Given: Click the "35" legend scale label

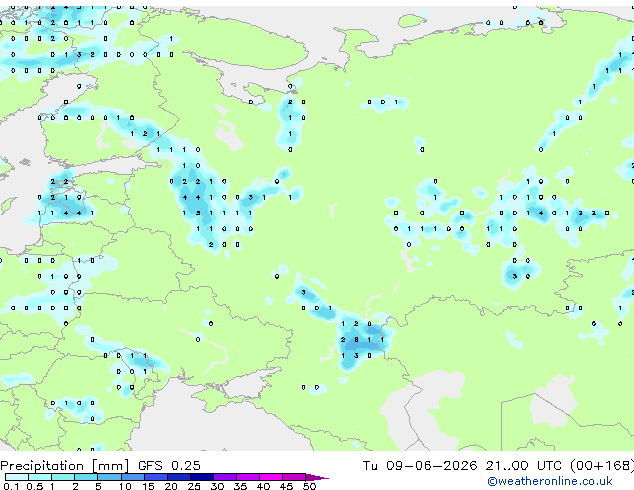Looking at the screenshot, I should (240, 486).
